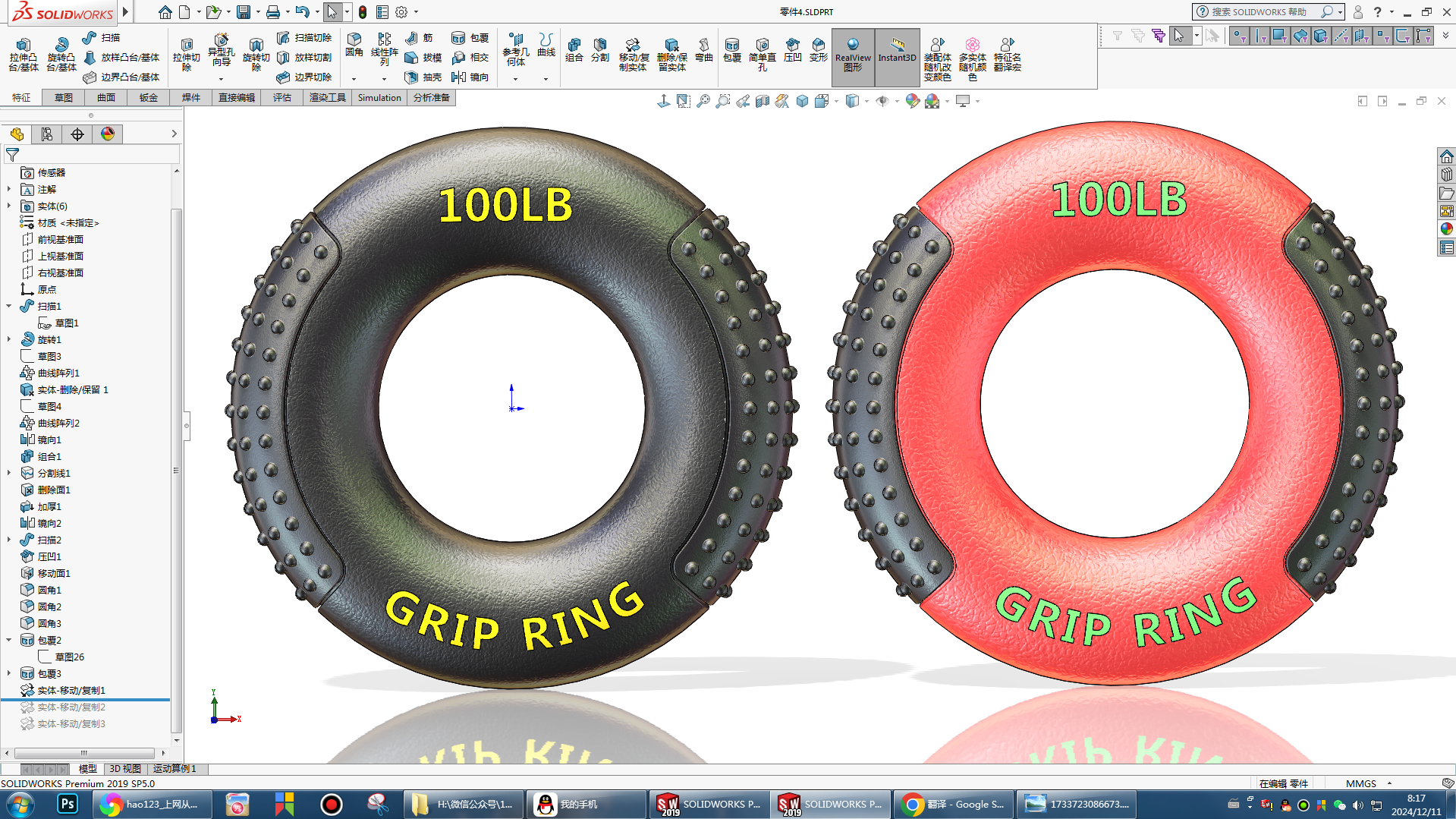1456x819 pixels.
Task: Select the Deform (变形) tool
Action: tap(818, 50)
